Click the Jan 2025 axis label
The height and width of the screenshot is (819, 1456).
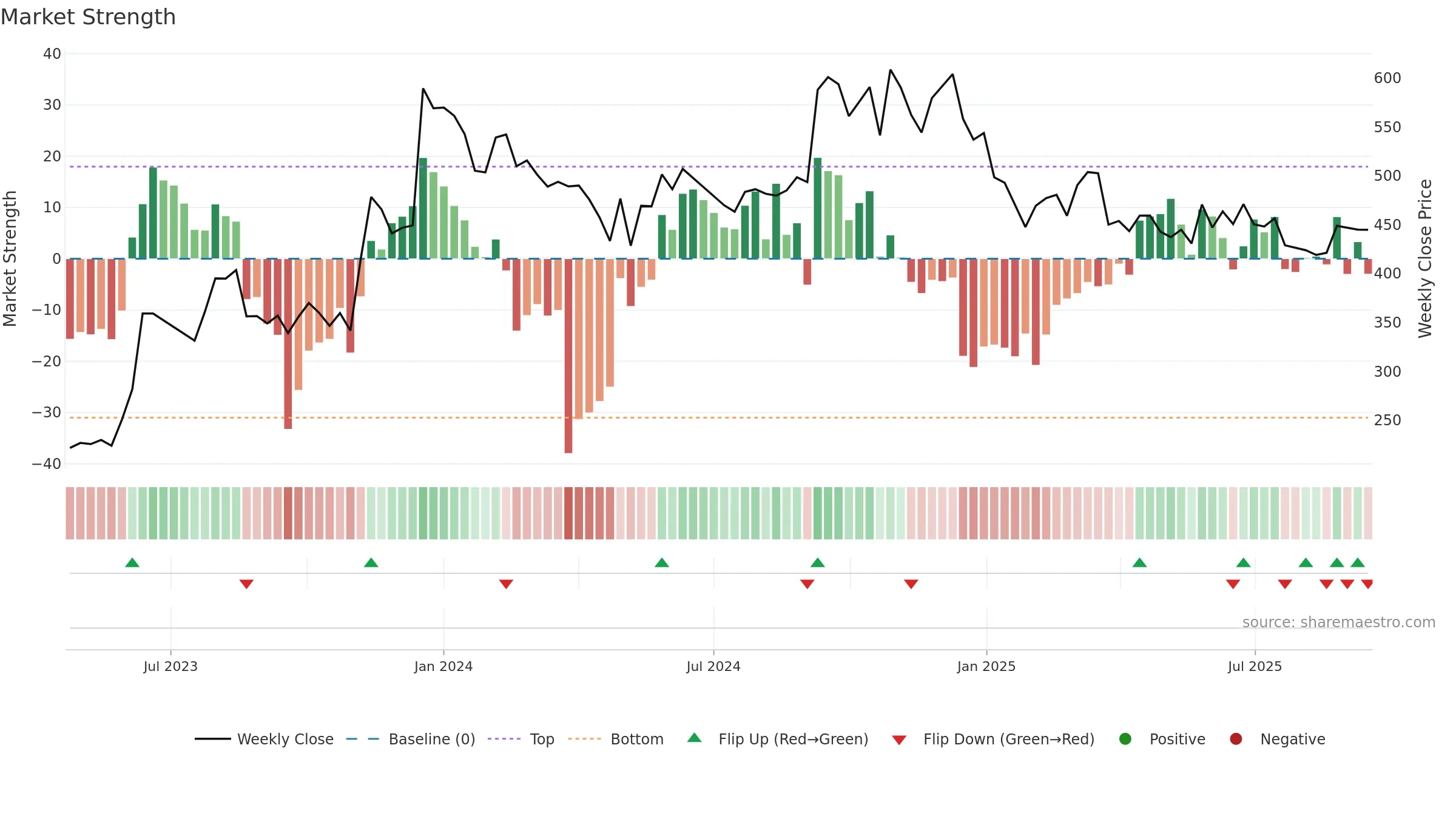(986, 666)
